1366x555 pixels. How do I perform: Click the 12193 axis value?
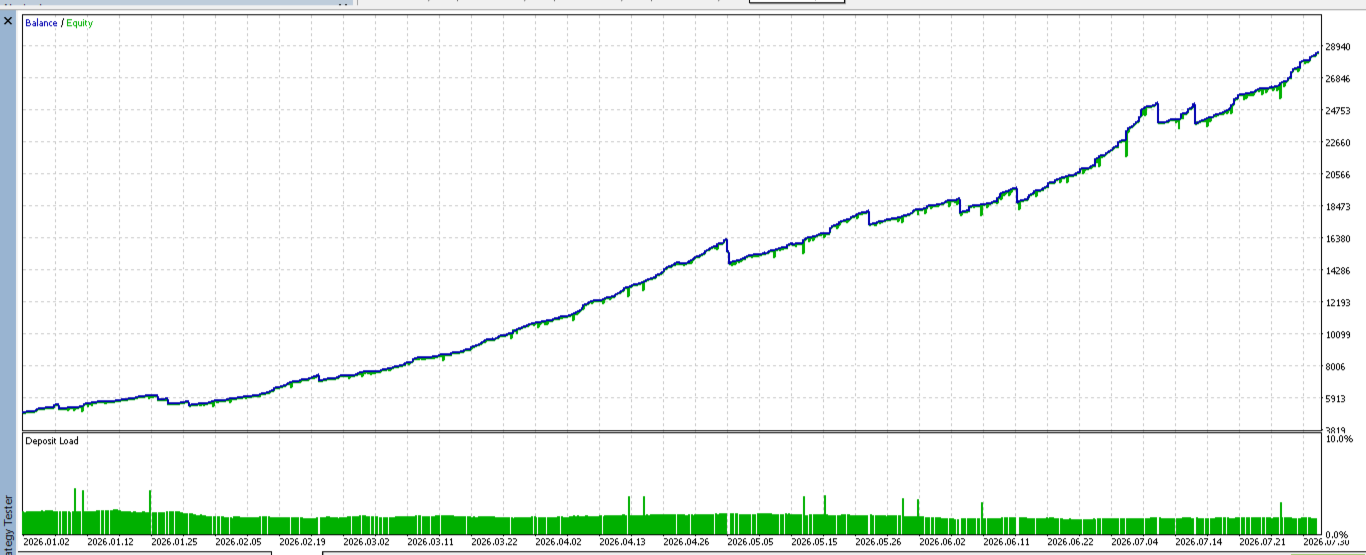tap(1337, 303)
